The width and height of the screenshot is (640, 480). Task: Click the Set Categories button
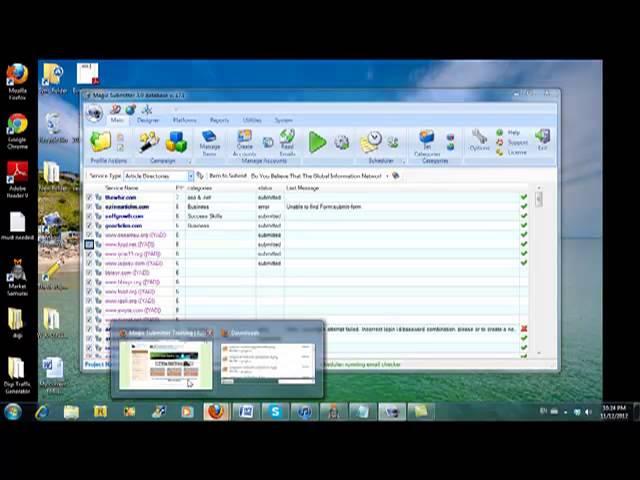coord(427,143)
